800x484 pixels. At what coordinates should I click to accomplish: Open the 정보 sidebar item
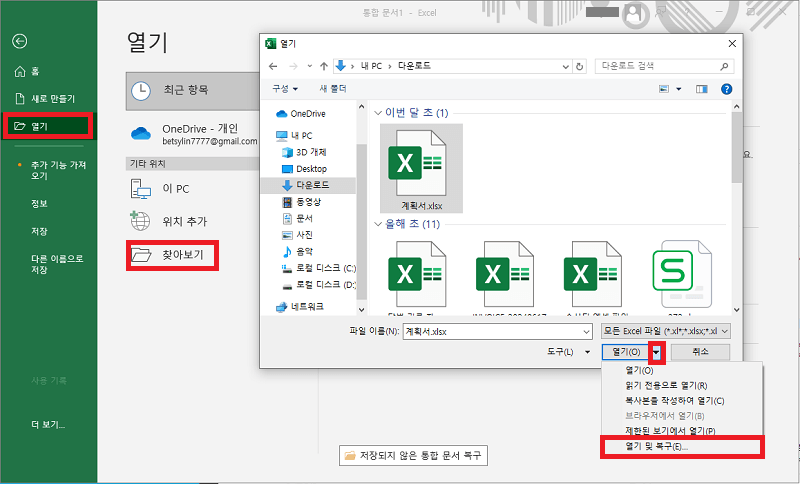pos(39,203)
